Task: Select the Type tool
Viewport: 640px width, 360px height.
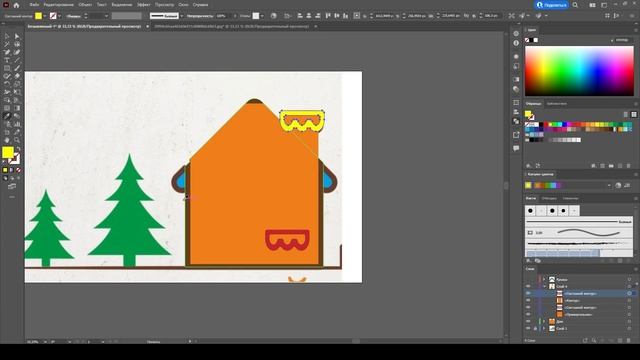Action: [7, 60]
